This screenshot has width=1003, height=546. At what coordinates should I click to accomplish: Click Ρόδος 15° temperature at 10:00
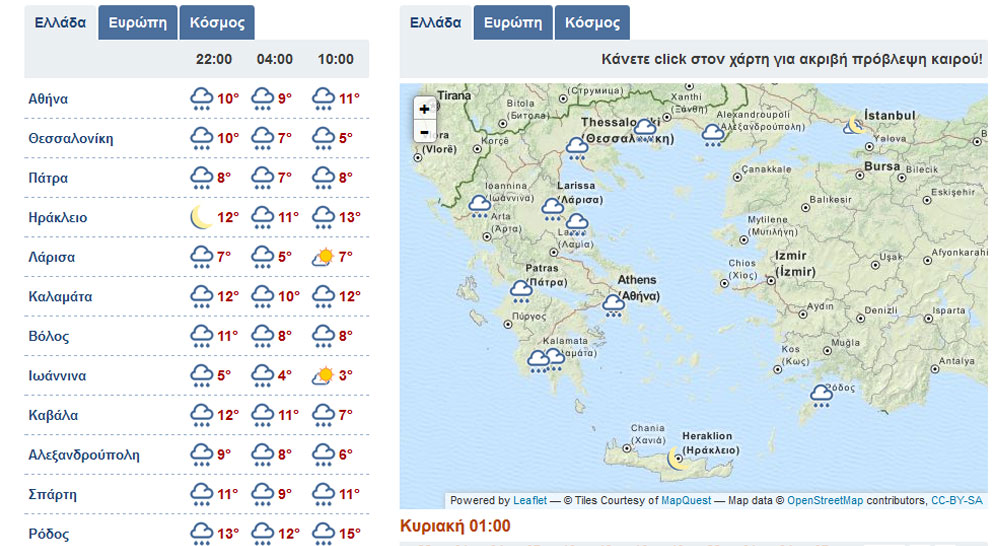click(x=350, y=534)
